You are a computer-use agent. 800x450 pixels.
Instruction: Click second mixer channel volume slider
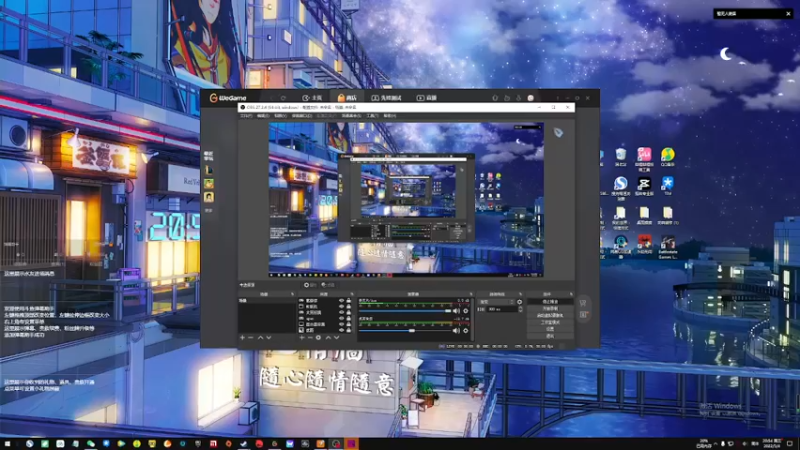(405, 331)
